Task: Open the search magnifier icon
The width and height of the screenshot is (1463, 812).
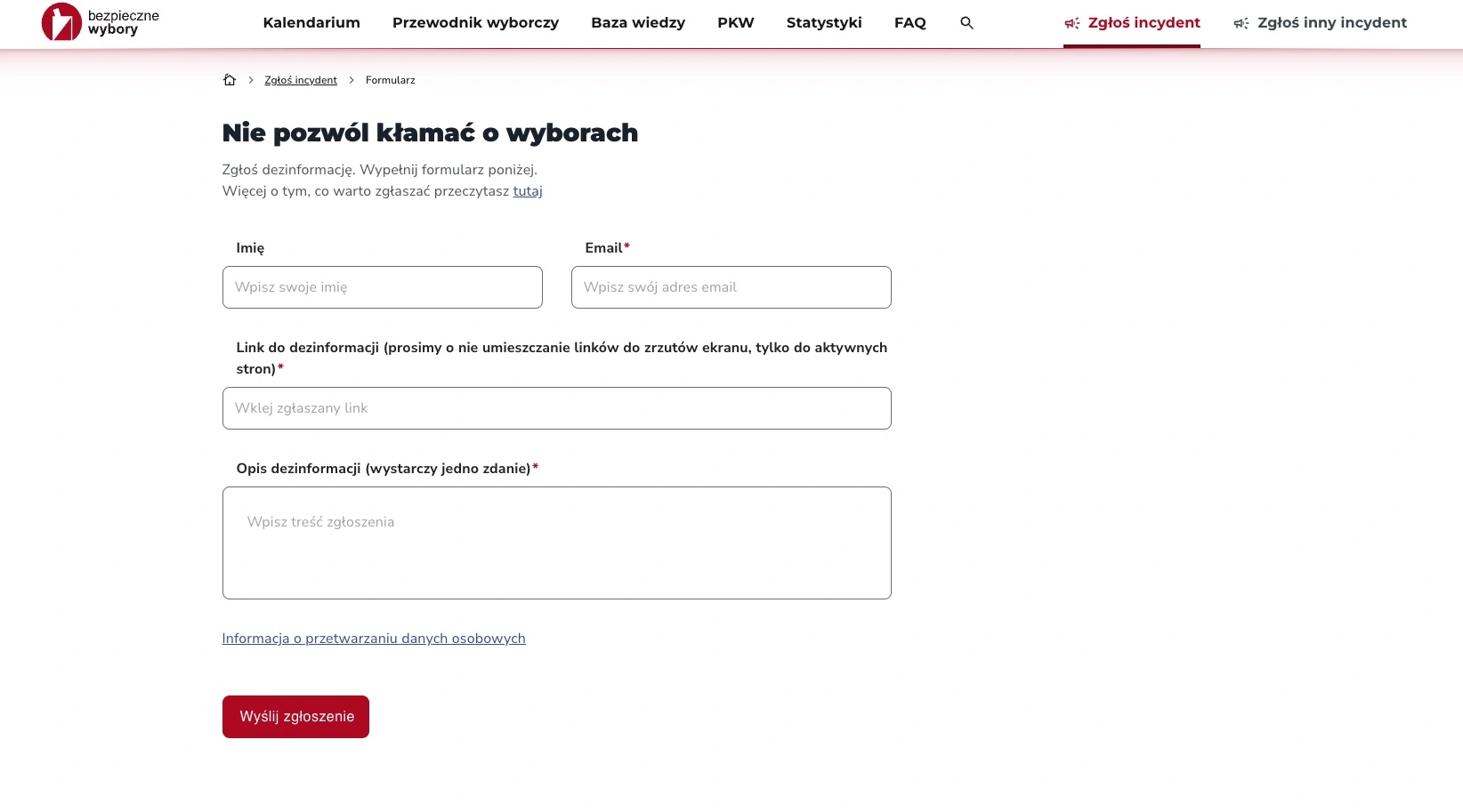Action: [x=966, y=23]
